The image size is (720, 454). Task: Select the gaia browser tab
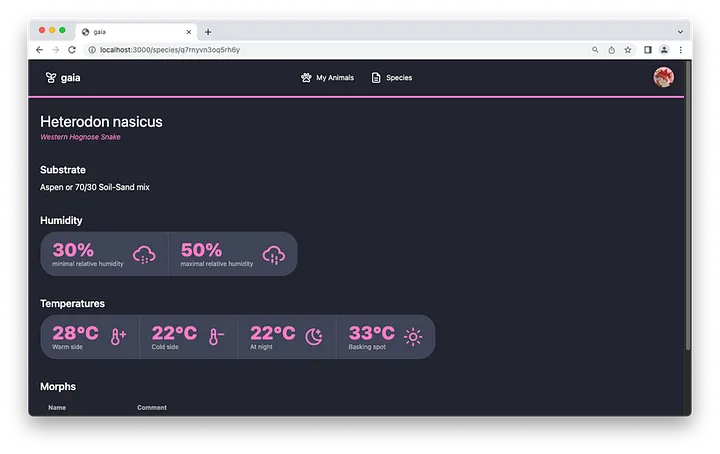(x=136, y=32)
